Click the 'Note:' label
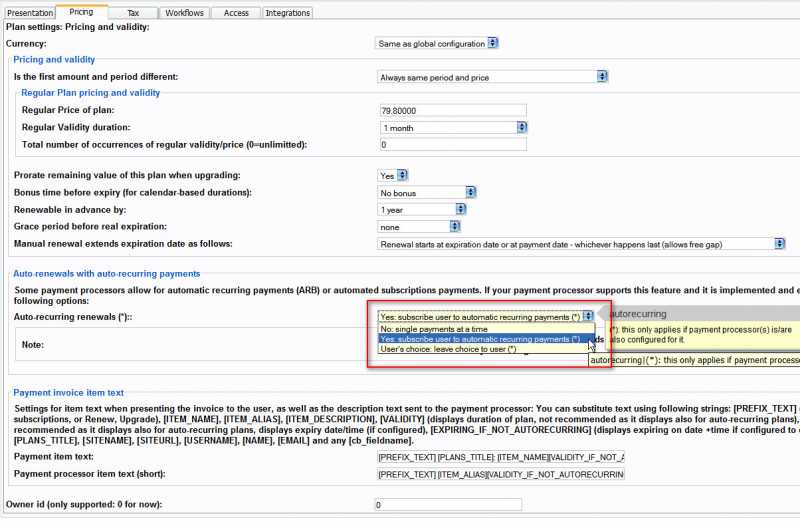 click(x=33, y=345)
